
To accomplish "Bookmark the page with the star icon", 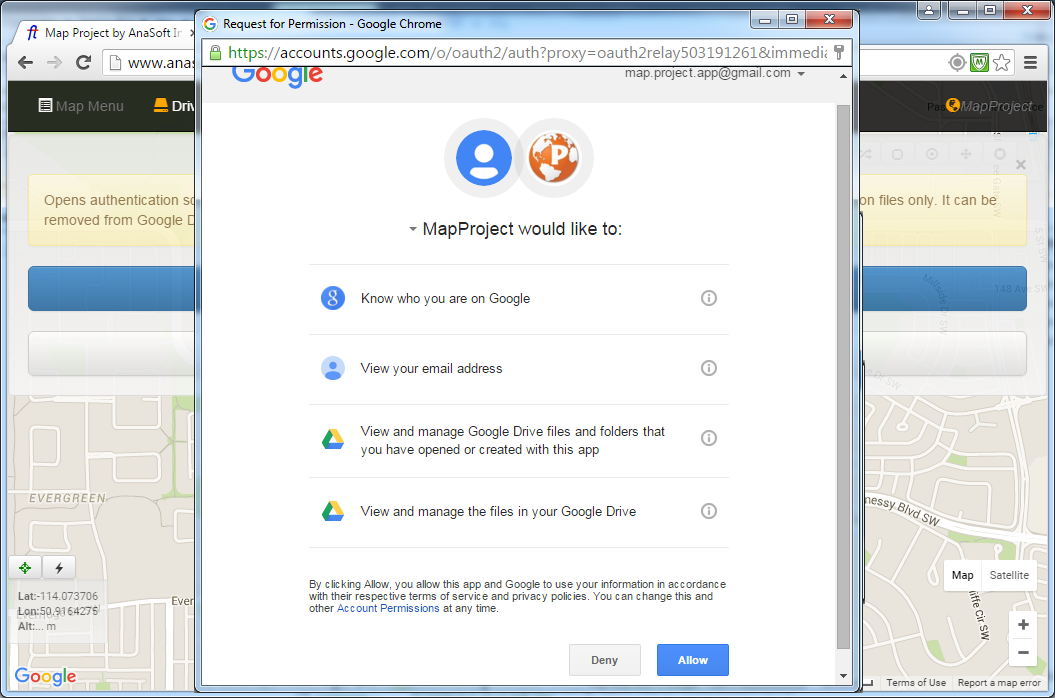I will click(1002, 63).
